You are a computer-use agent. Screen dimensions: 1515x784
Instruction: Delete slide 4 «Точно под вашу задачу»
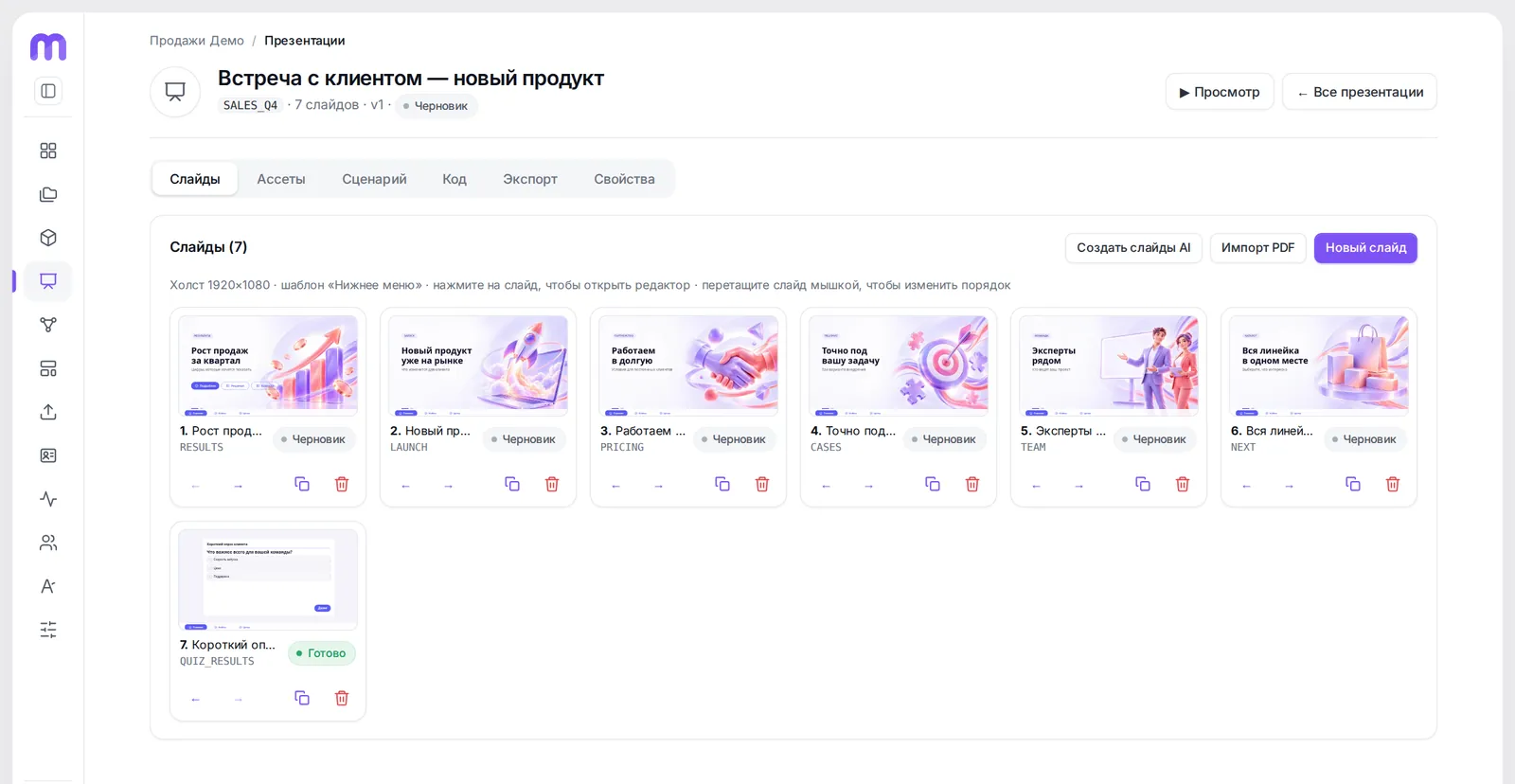pyautogui.click(x=972, y=484)
